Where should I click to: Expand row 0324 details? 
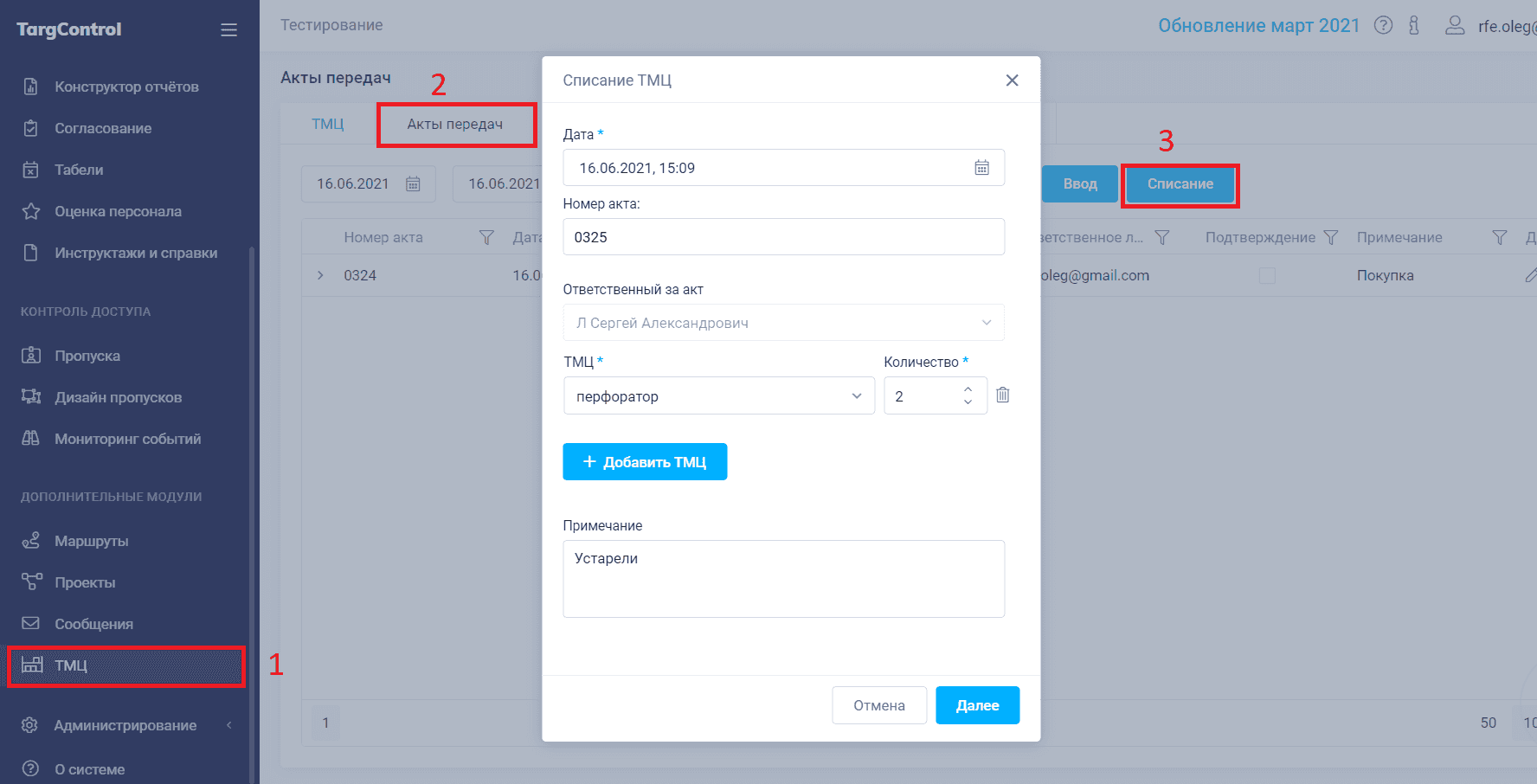pyautogui.click(x=320, y=275)
